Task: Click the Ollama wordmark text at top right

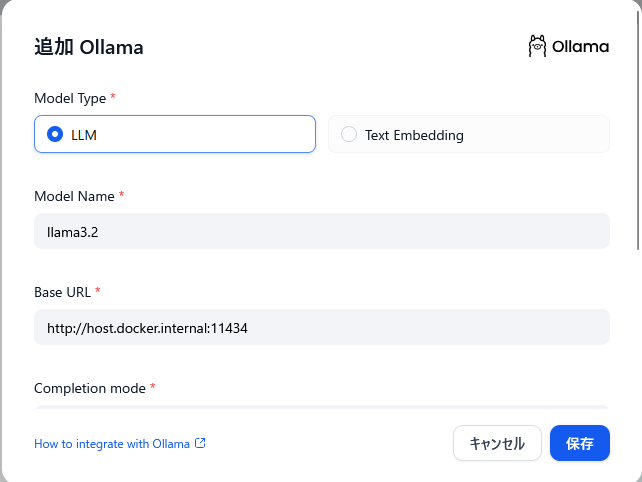Action: 580,46
